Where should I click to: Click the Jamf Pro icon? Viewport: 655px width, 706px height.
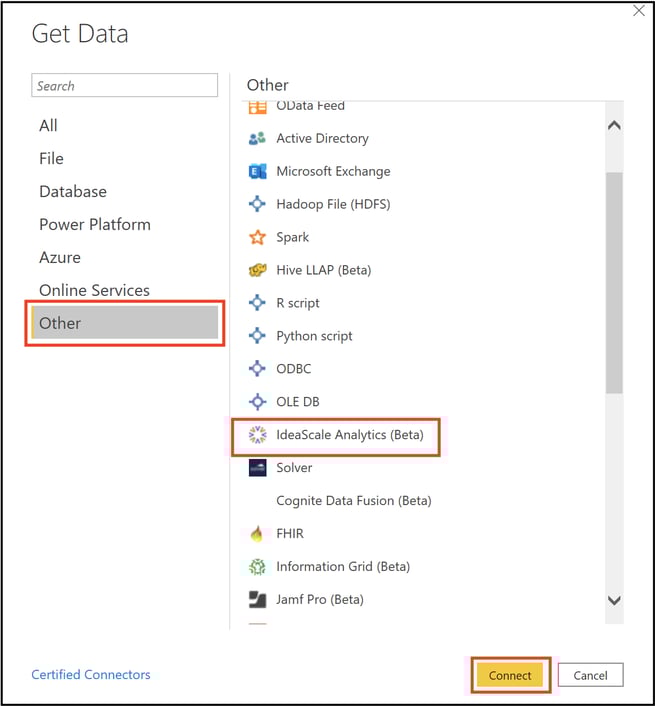257,599
